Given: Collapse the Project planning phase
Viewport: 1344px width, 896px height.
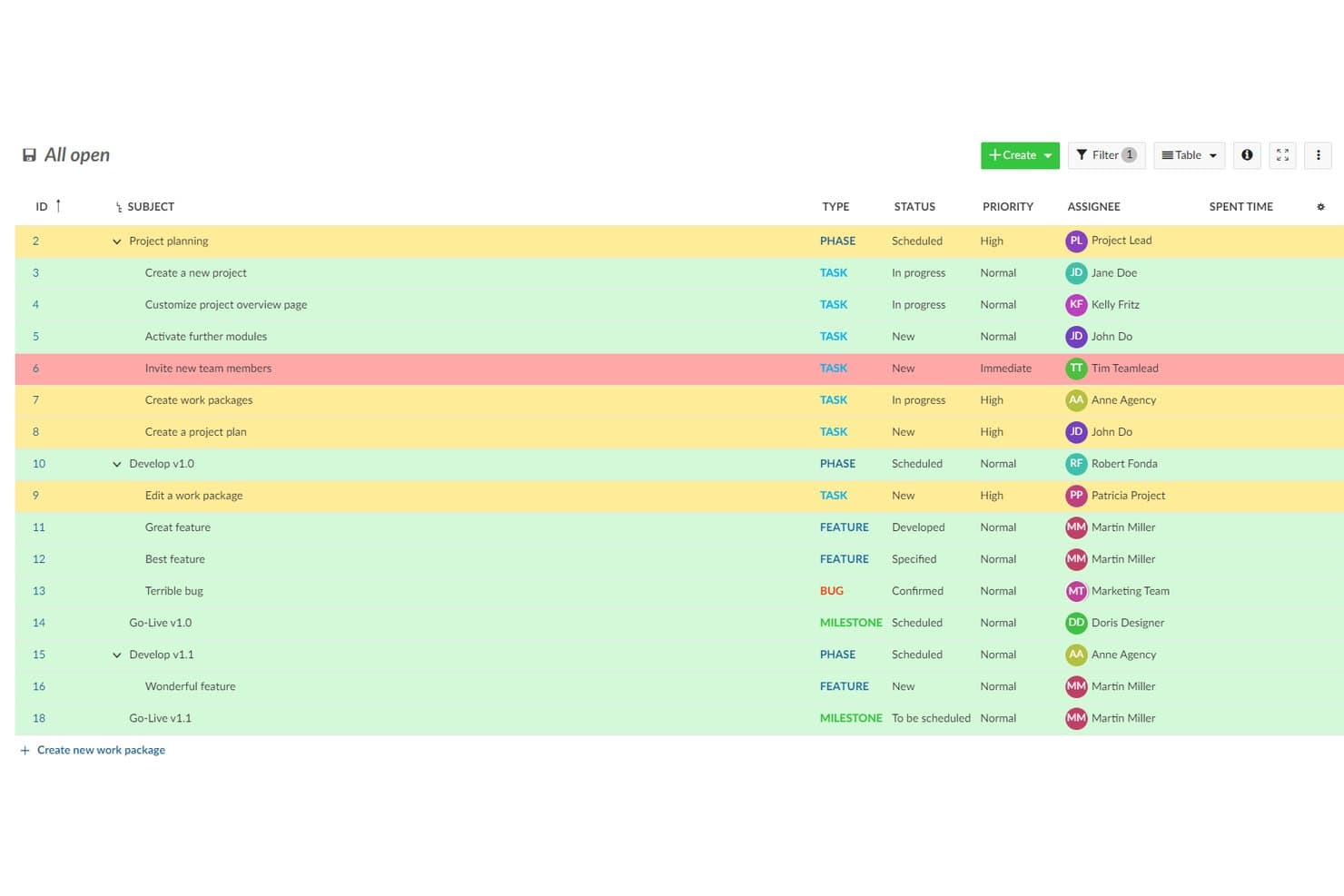Looking at the screenshot, I should point(116,241).
